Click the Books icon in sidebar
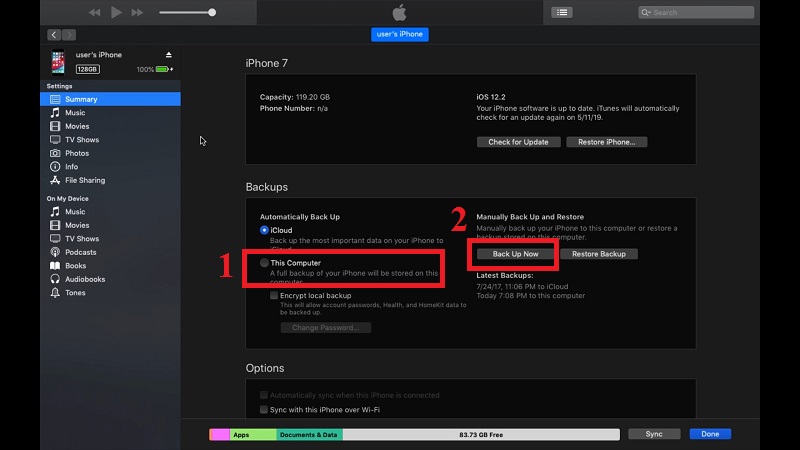The width and height of the screenshot is (800, 450). point(55,266)
